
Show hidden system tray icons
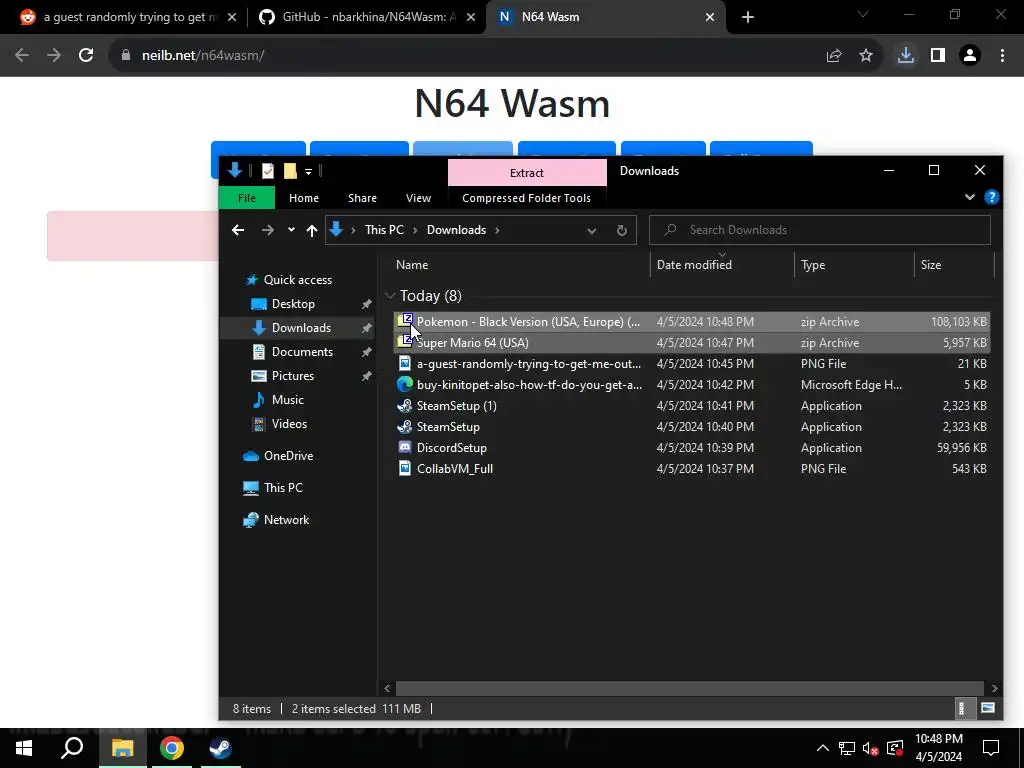pos(823,748)
